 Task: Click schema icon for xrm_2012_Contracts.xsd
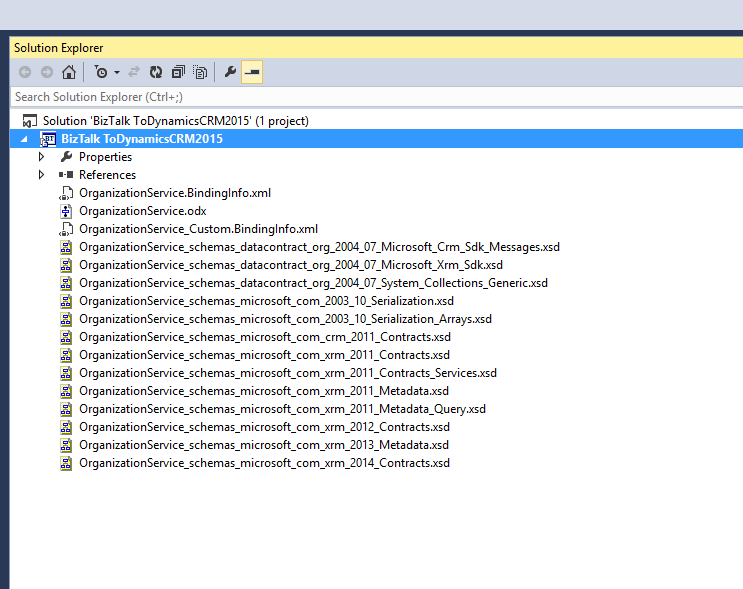tap(66, 427)
